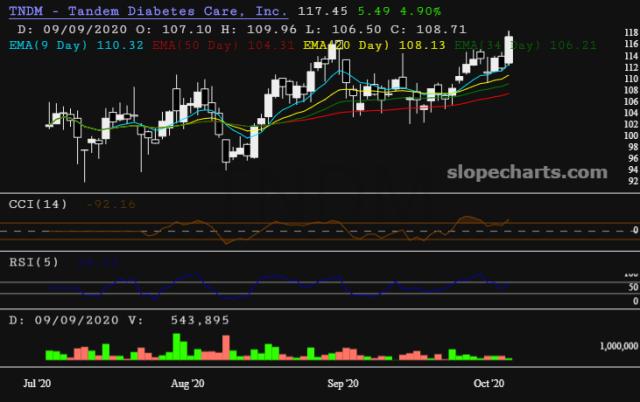Select the Aug '20 date axis marker
This screenshot has height=402, width=640.
(x=187, y=383)
